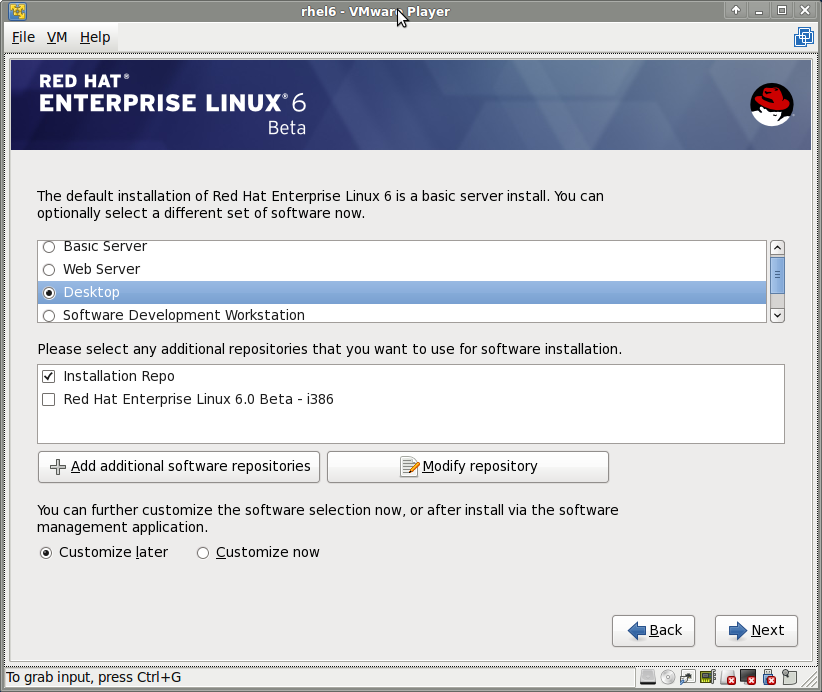This screenshot has height=692, width=822.
Task: Open the Help menu
Action: click(95, 37)
